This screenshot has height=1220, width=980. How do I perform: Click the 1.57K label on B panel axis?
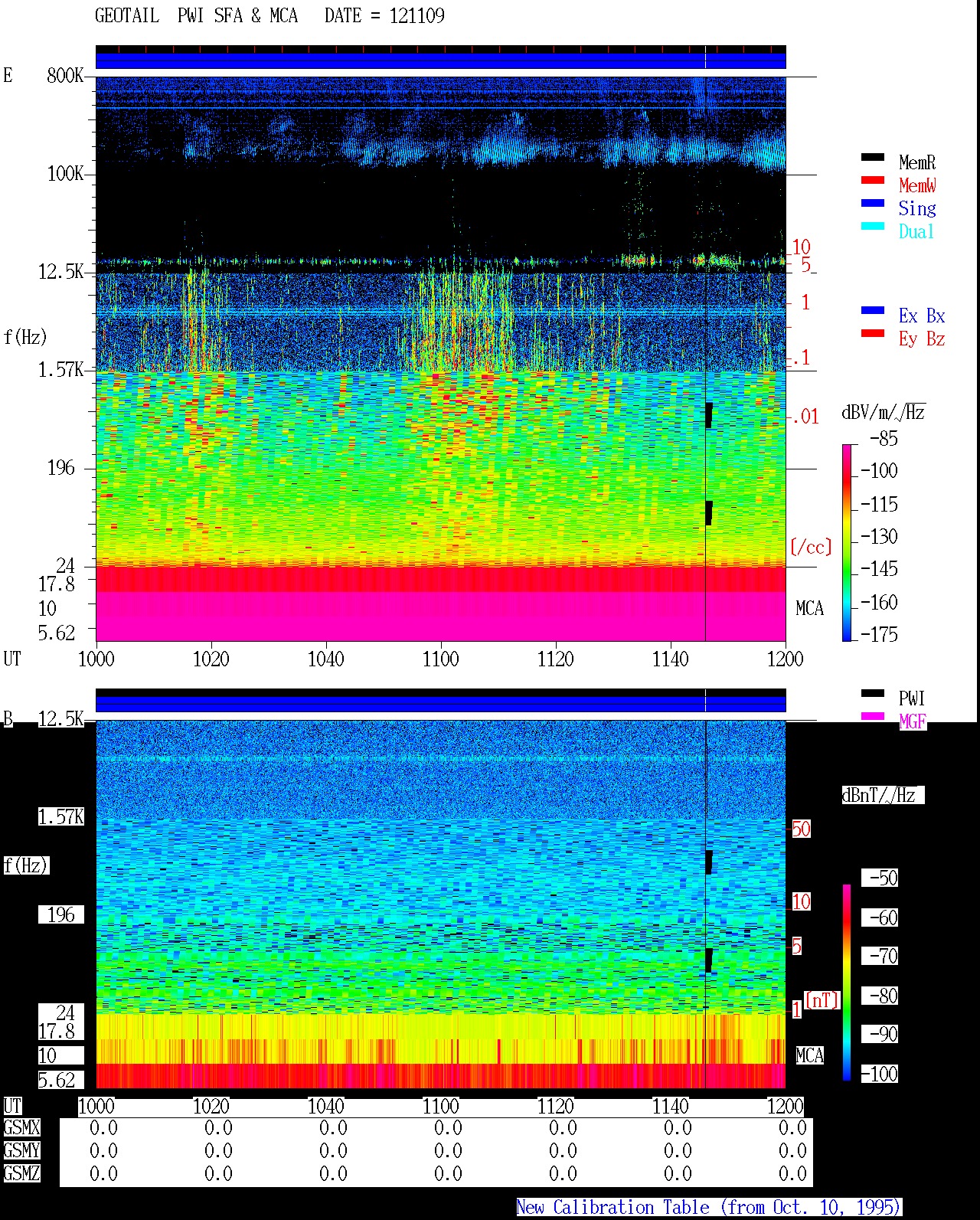[60, 816]
